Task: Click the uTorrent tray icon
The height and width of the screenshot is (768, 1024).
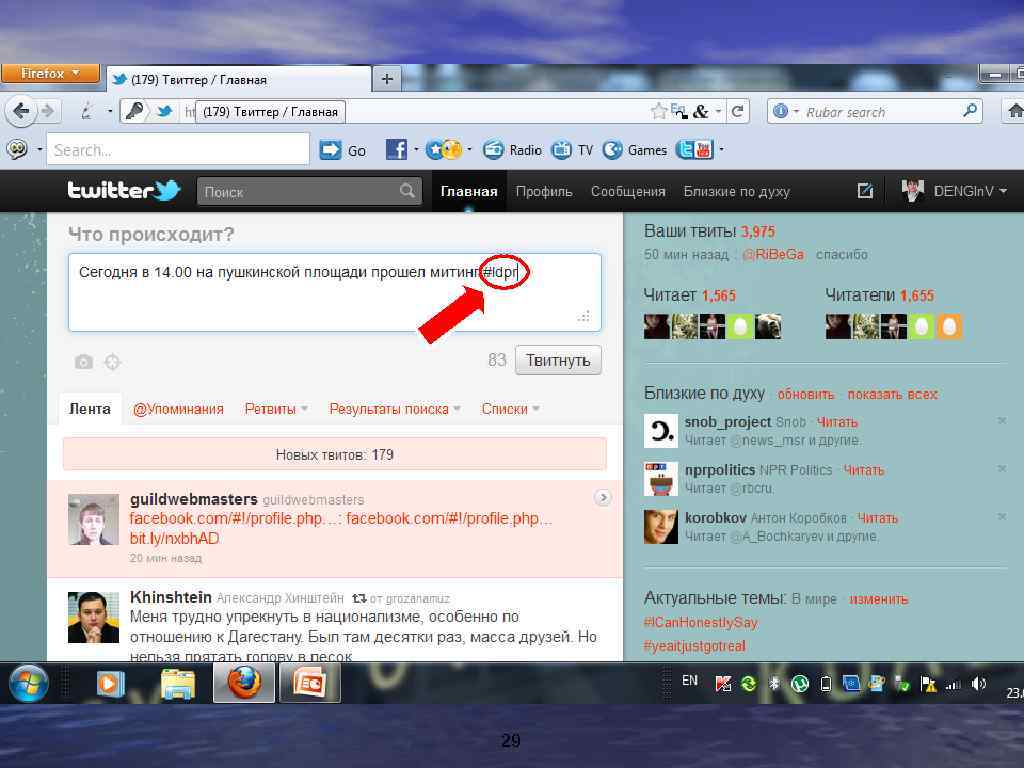Action: pos(799,683)
